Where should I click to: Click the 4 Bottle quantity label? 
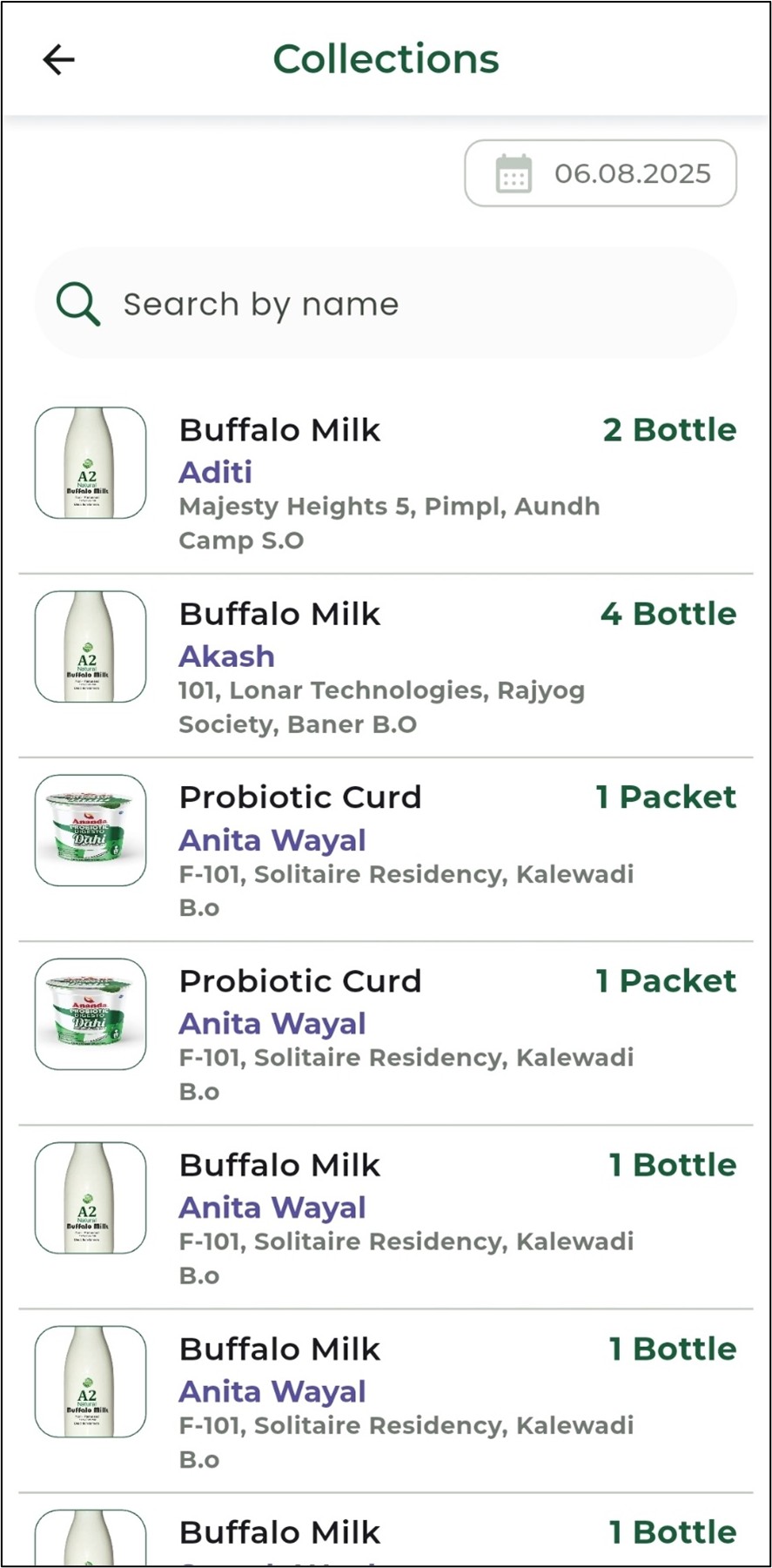pyautogui.click(x=668, y=614)
